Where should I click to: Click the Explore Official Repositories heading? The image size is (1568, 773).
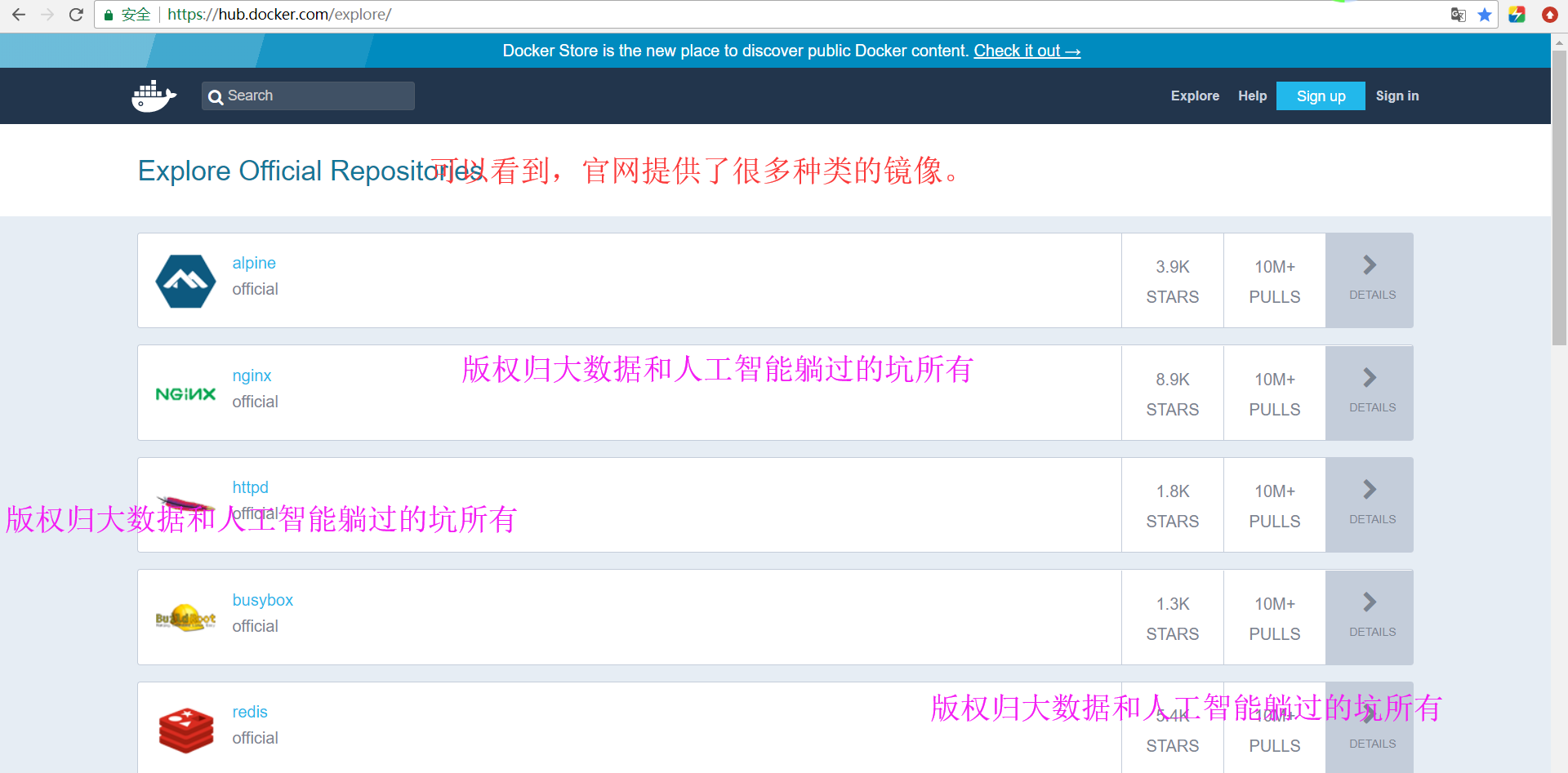(310, 171)
